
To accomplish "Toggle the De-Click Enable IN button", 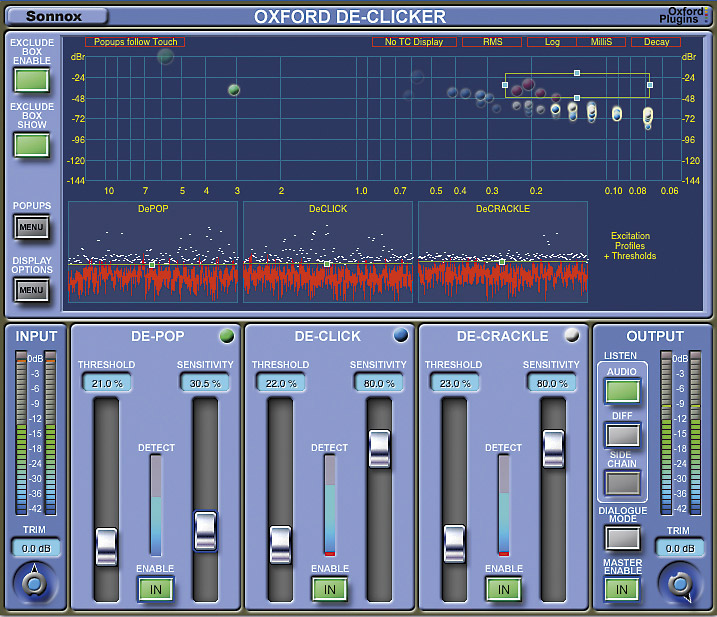I will click(x=330, y=590).
